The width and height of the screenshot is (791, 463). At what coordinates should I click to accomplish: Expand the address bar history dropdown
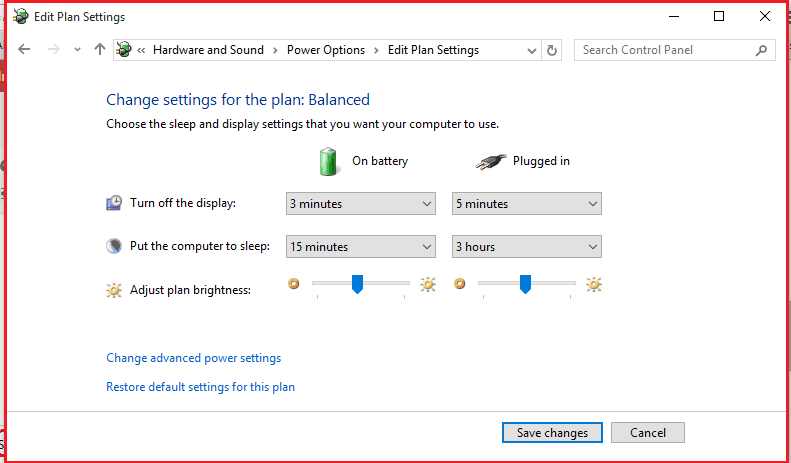click(x=531, y=50)
